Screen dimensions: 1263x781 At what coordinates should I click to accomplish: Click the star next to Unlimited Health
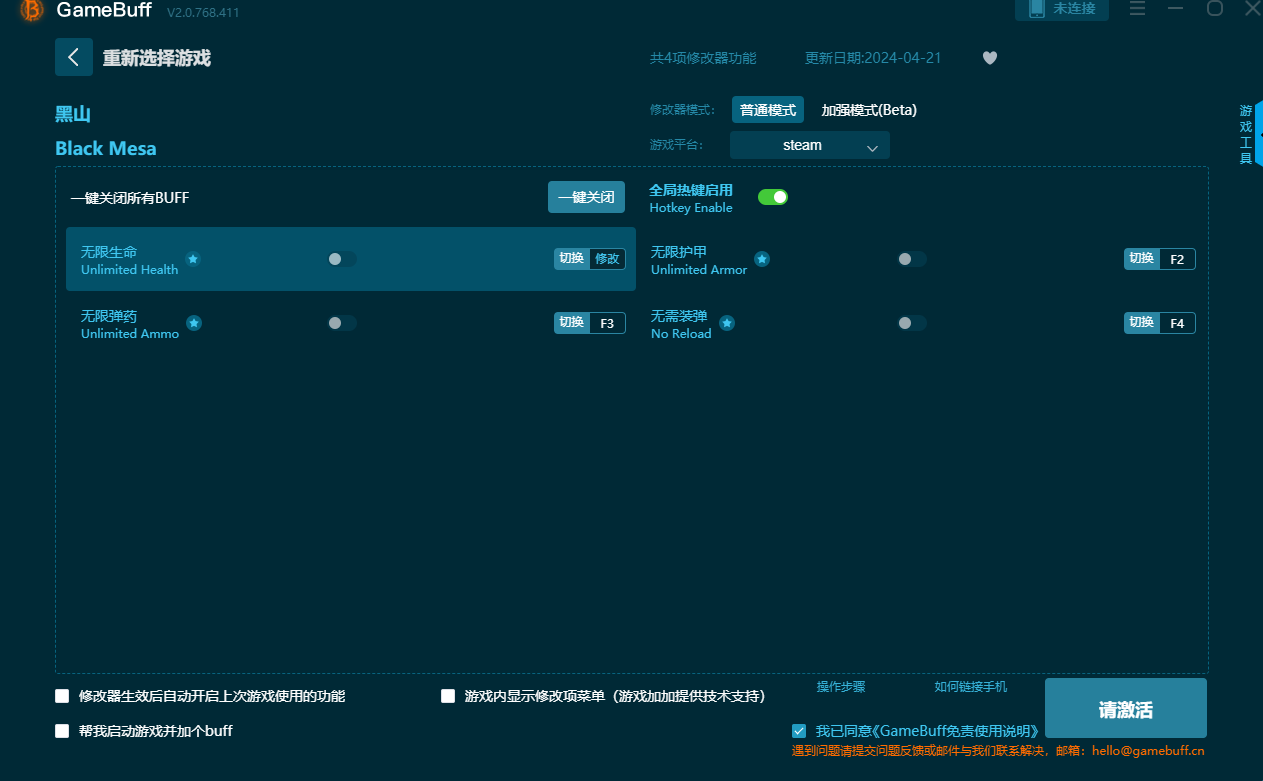click(x=193, y=259)
